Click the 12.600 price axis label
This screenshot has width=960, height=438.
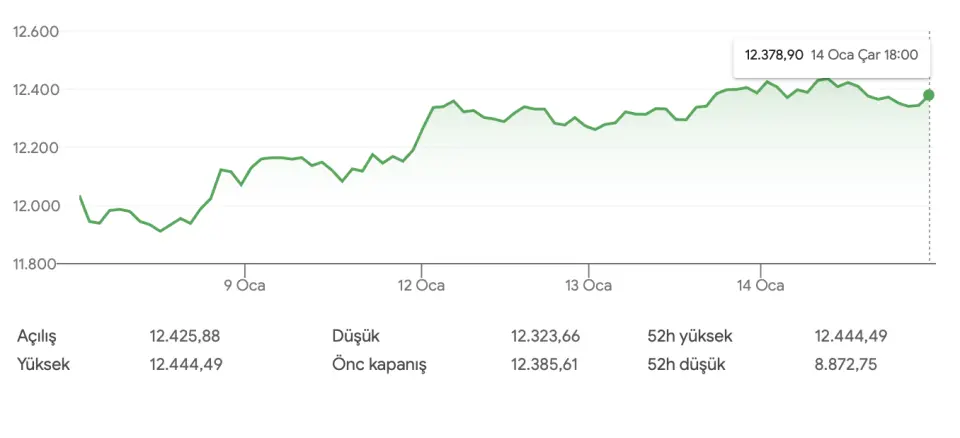pyautogui.click(x=36, y=32)
